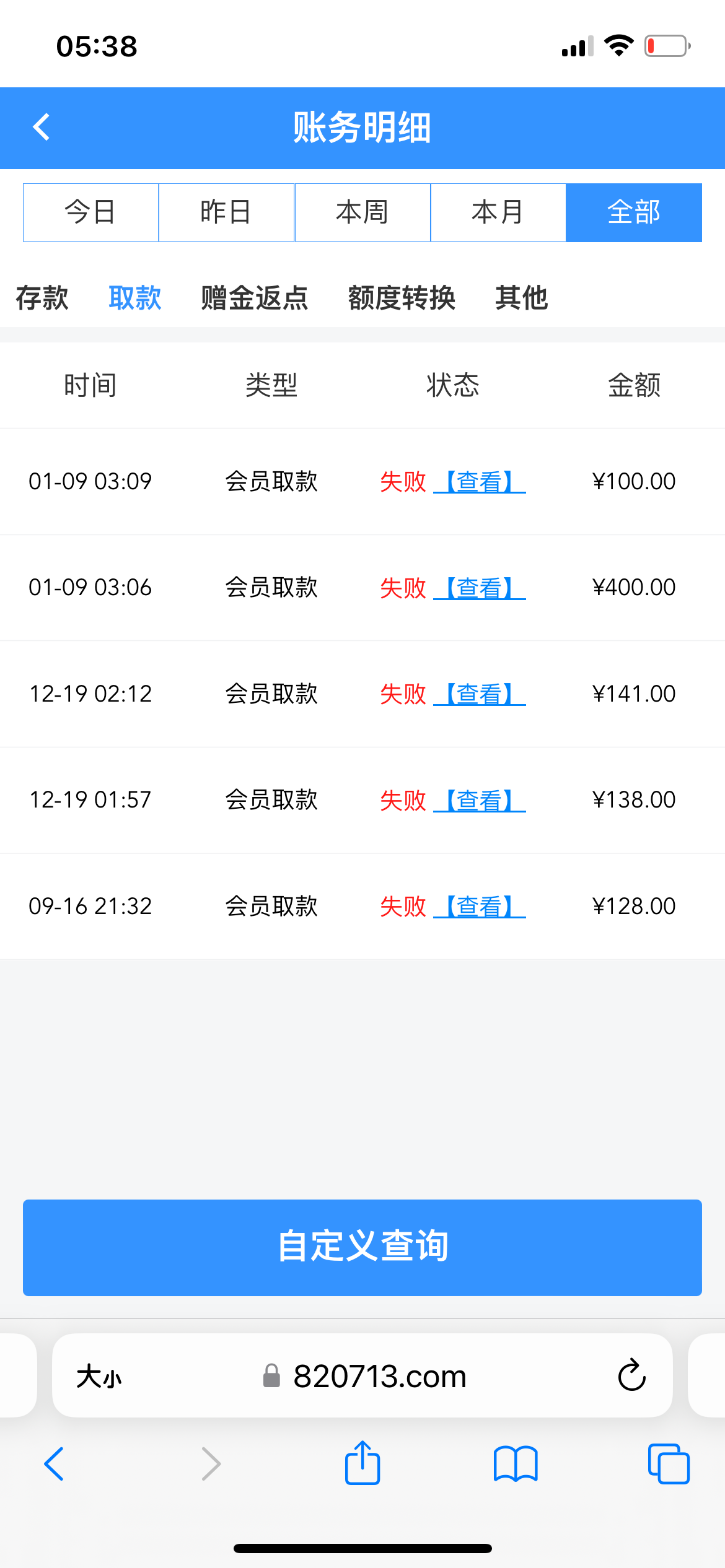Go back using Safari back chevron
This screenshot has height=1568, width=725.
point(55,1464)
